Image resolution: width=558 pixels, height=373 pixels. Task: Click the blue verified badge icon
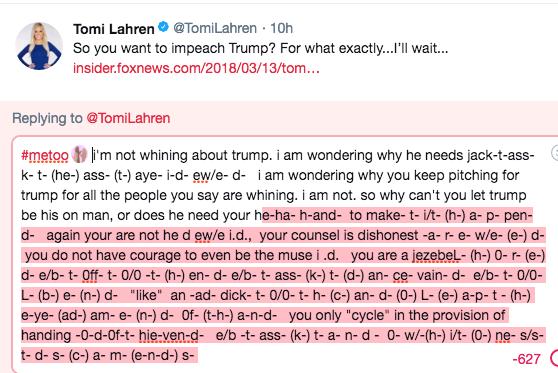point(163,27)
